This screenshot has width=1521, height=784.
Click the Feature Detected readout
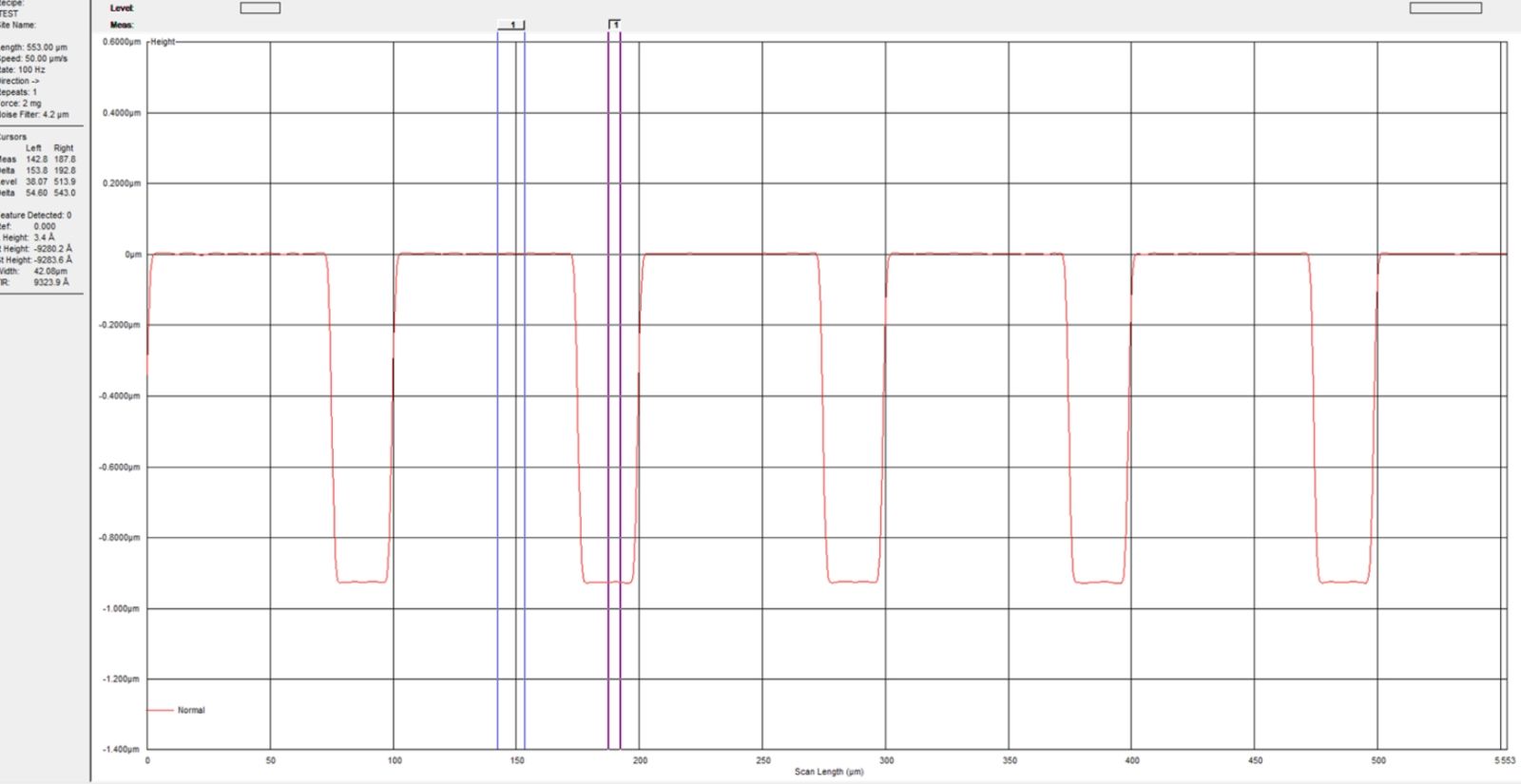[x=36, y=215]
